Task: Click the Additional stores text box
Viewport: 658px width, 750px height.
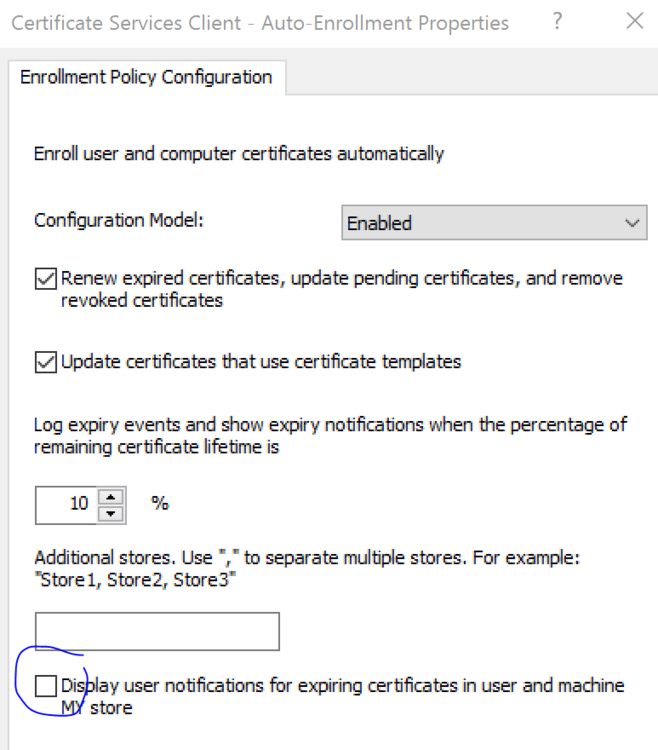Action: 157,632
